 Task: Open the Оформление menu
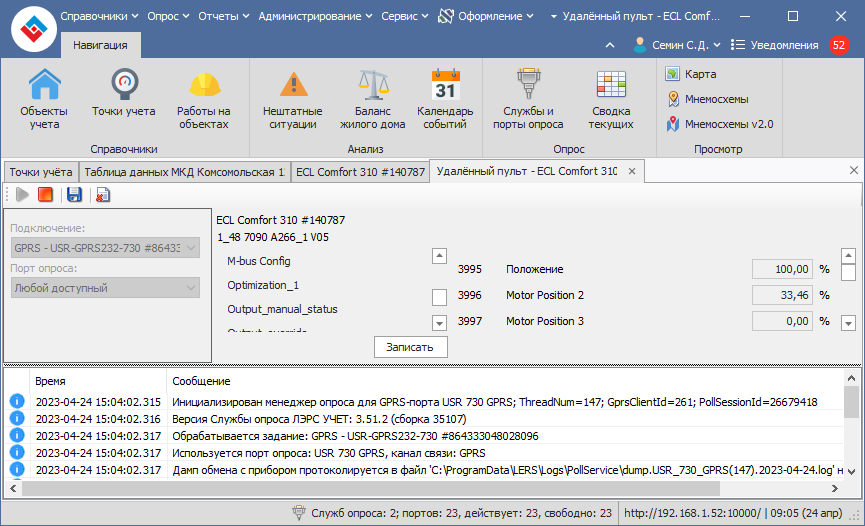pos(486,16)
